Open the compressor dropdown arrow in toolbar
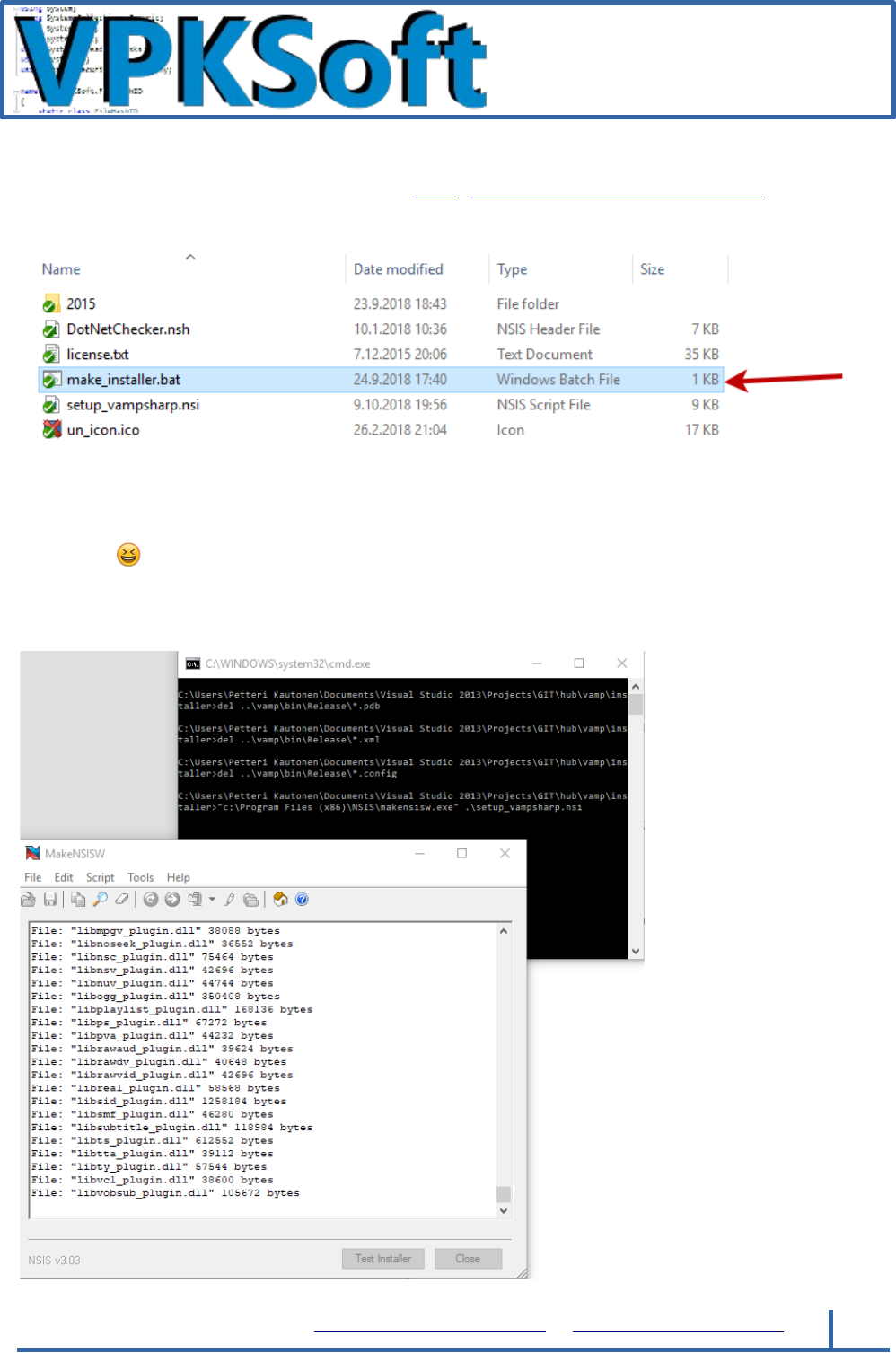Image resolution: width=896 pixels, height=1353 pixels. [x=212, y=899]
